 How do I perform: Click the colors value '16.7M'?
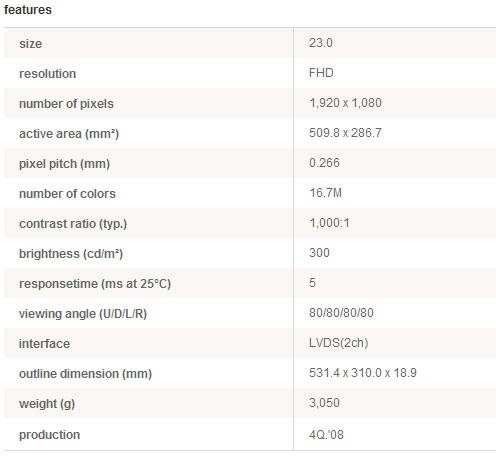326,193
